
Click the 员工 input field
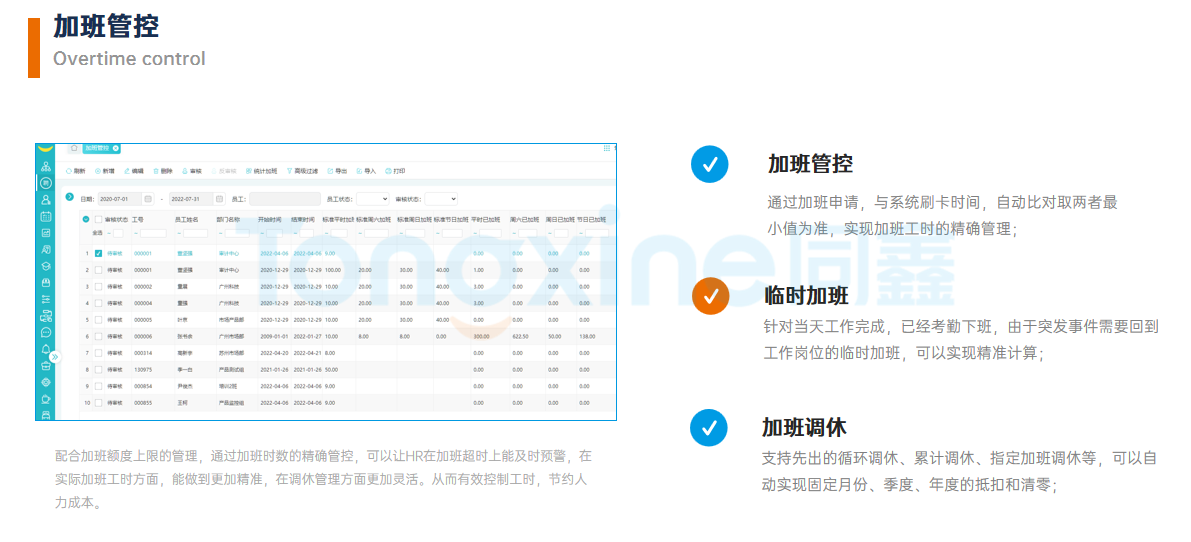tap(284, 199)
